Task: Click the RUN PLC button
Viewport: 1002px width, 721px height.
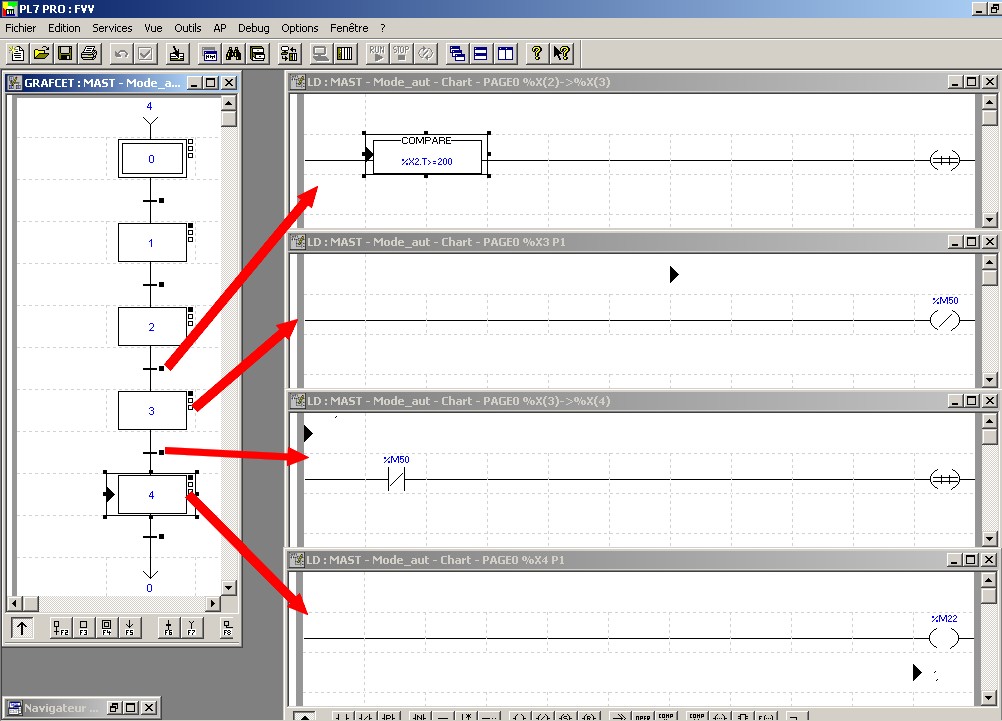Action: 377,54
